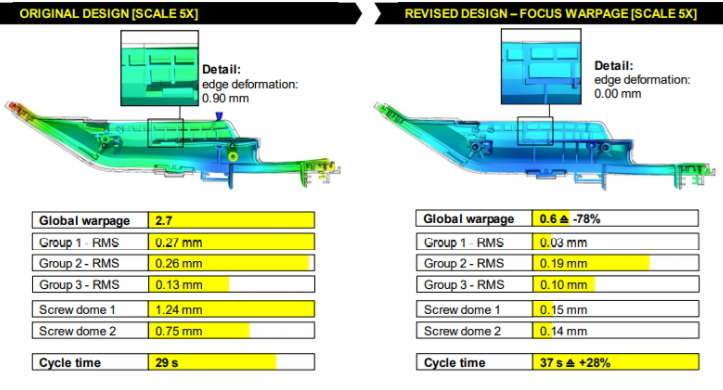
Task: Open the revised design detail inset image
Action: click(x=541, y=66)
